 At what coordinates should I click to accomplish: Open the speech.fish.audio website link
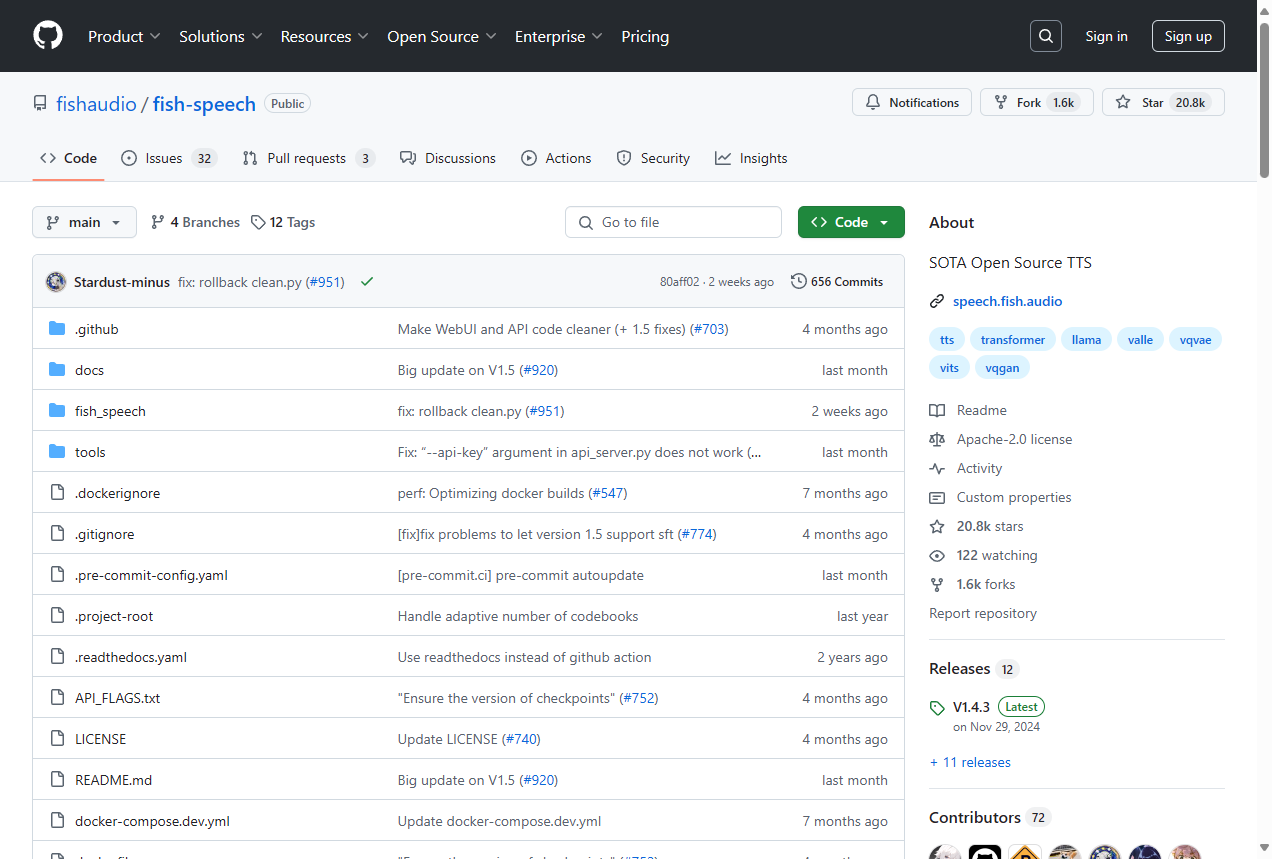click(1007, 301)
